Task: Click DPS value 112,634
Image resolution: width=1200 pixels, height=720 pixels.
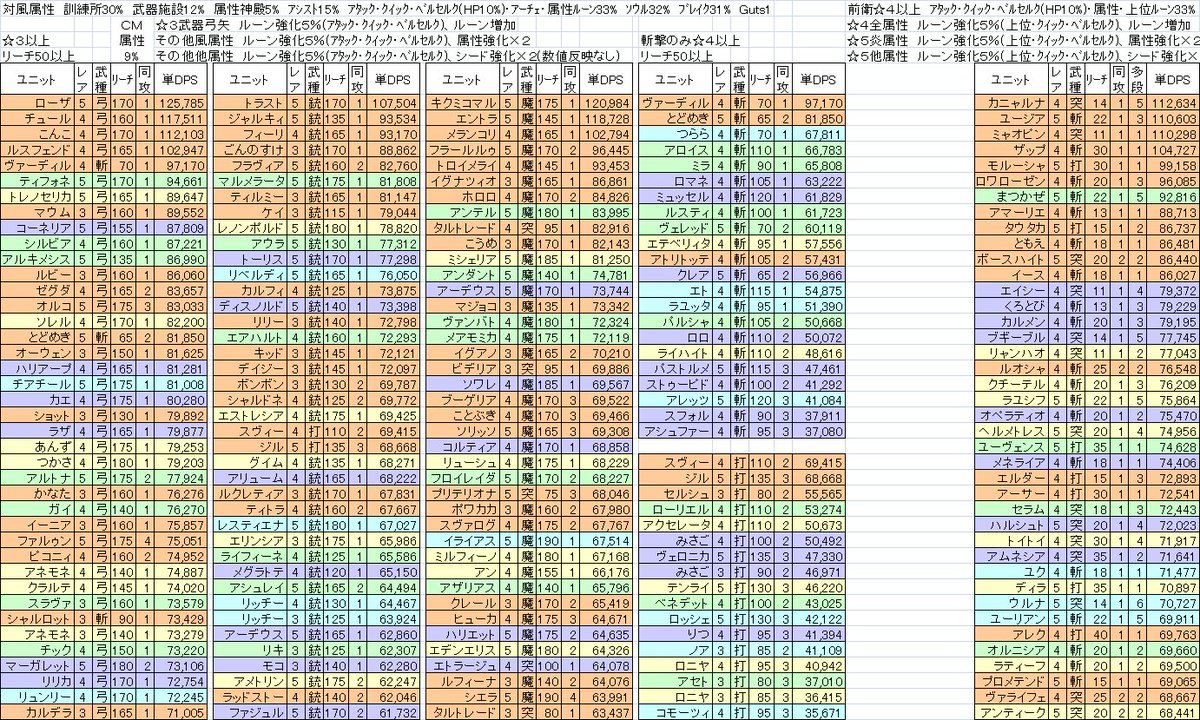Action: coord(1175,103)
